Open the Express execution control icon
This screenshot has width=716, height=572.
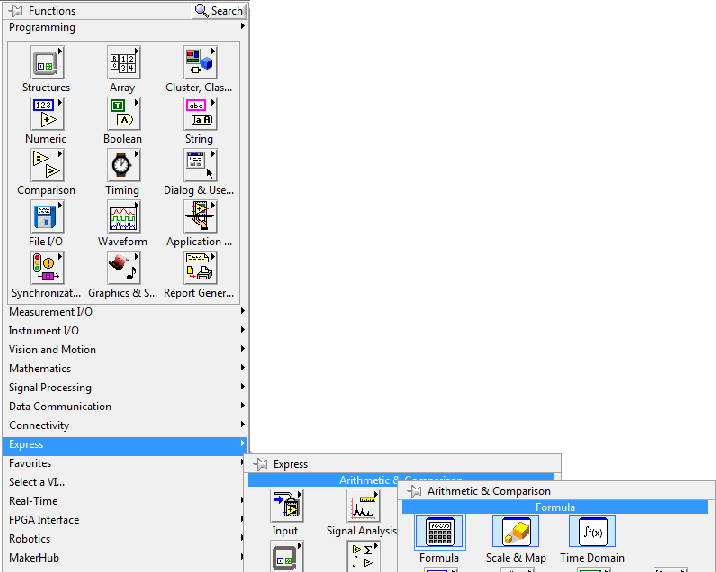pos(287,556)
